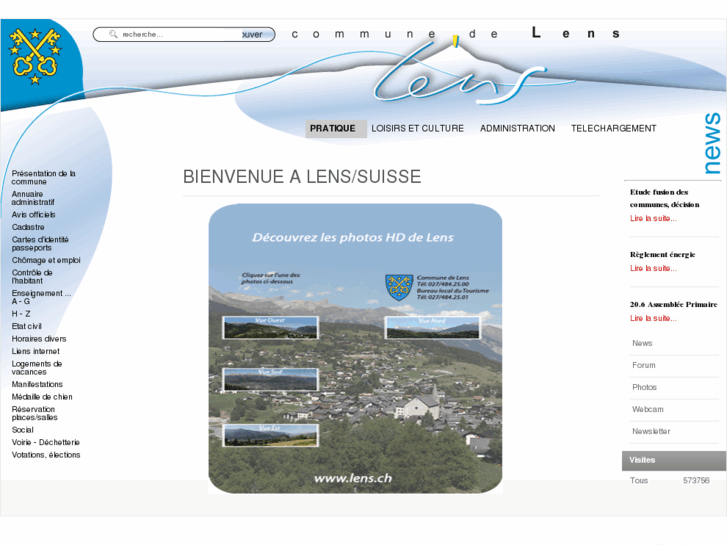Click the Vue Nord photo thumbnail
The width and height of the screenshot is (727, 545).
433,327
